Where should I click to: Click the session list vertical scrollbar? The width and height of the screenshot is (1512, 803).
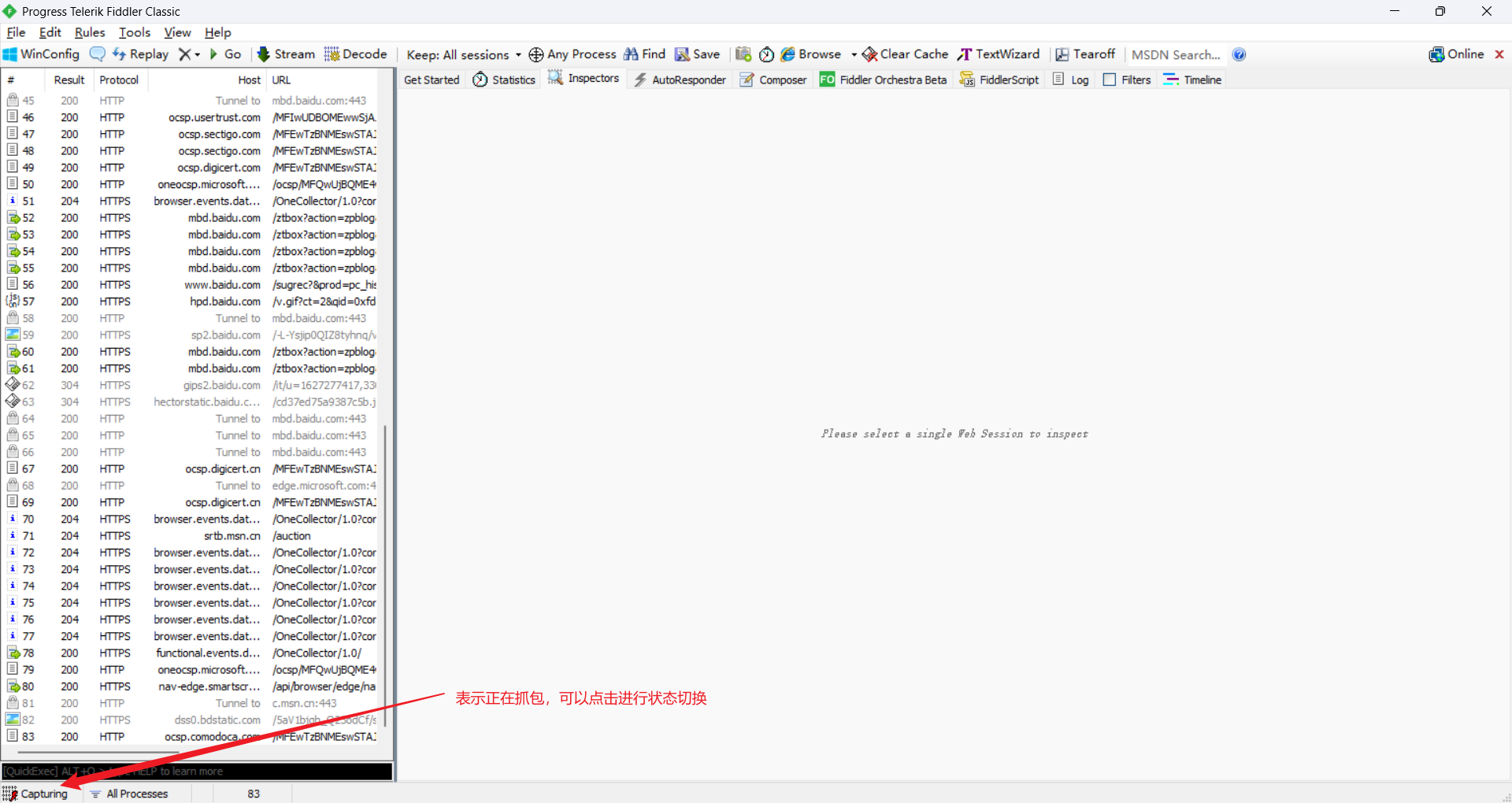click(385, 576)
